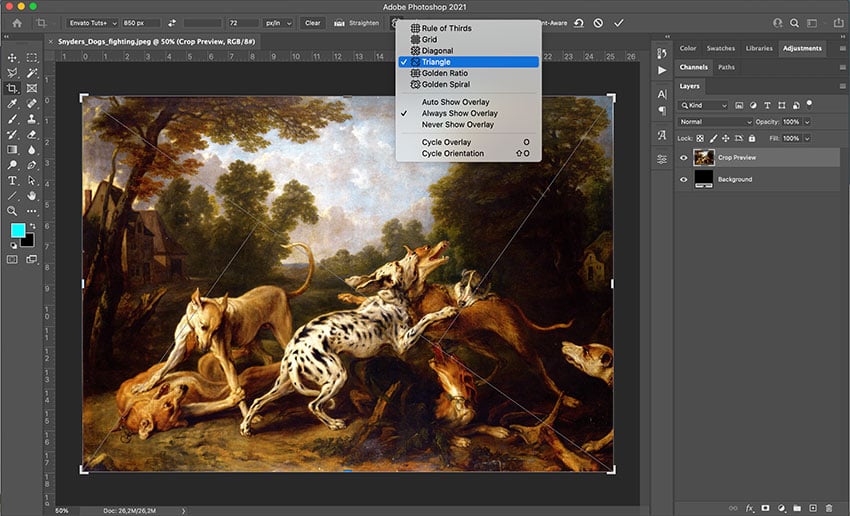
Task: Toggle visibility of the Background layer
Action: coord(685,179)
